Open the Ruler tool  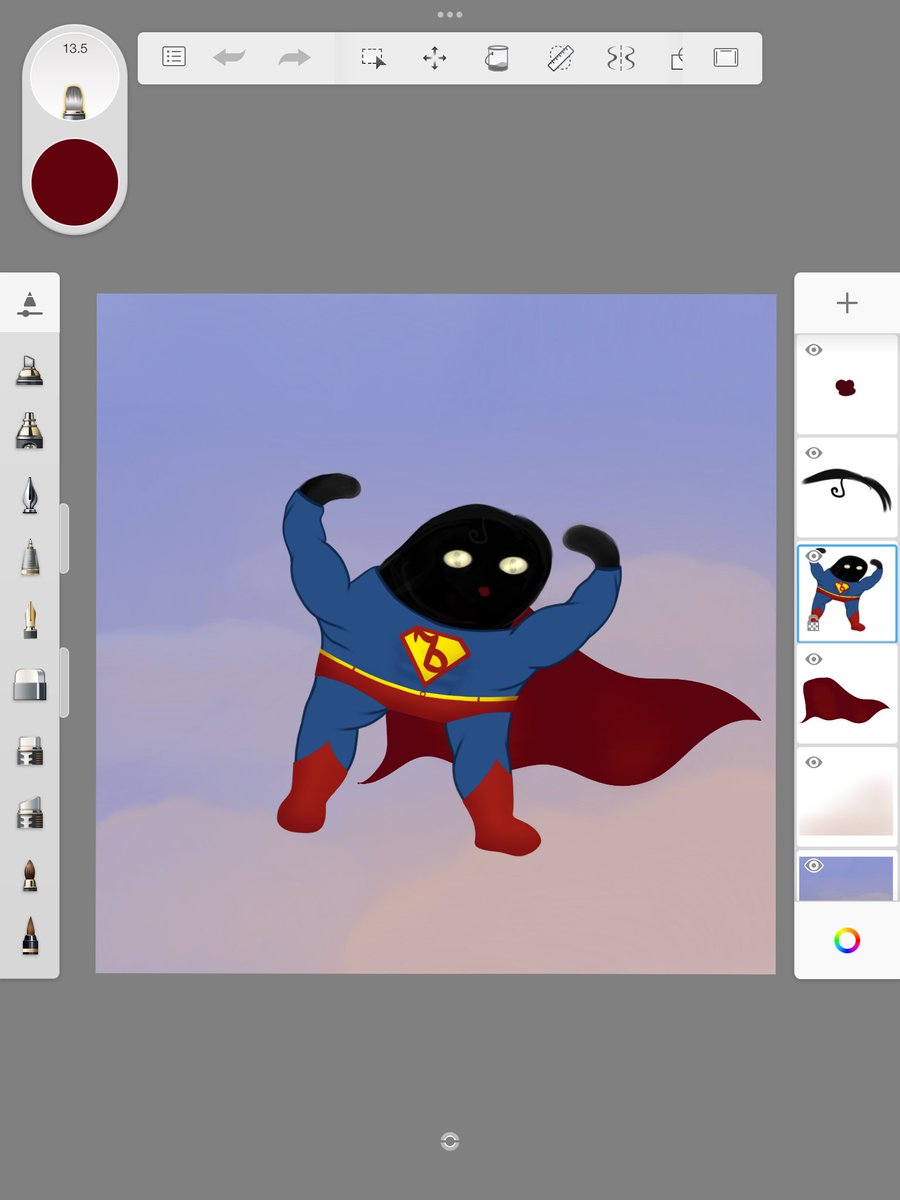point(560,57)
